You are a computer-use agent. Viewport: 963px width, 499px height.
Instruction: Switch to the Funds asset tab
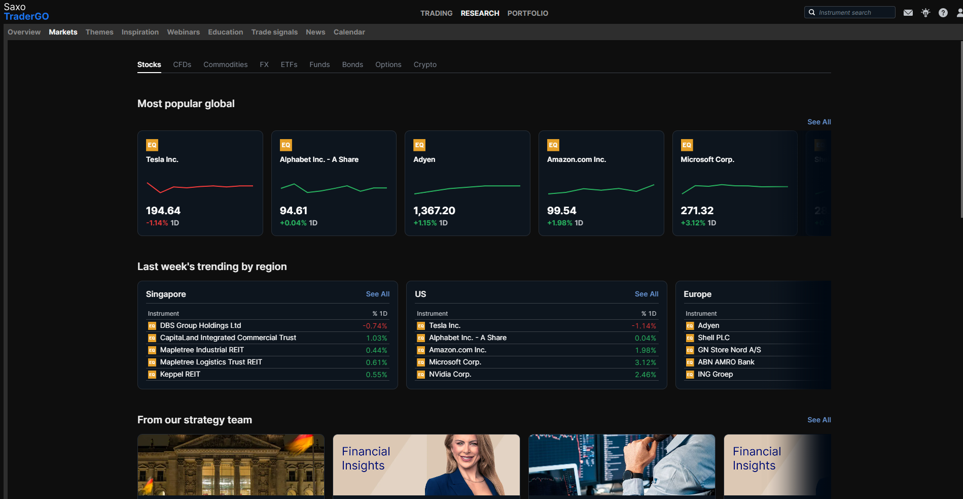[x=319, y=65]
